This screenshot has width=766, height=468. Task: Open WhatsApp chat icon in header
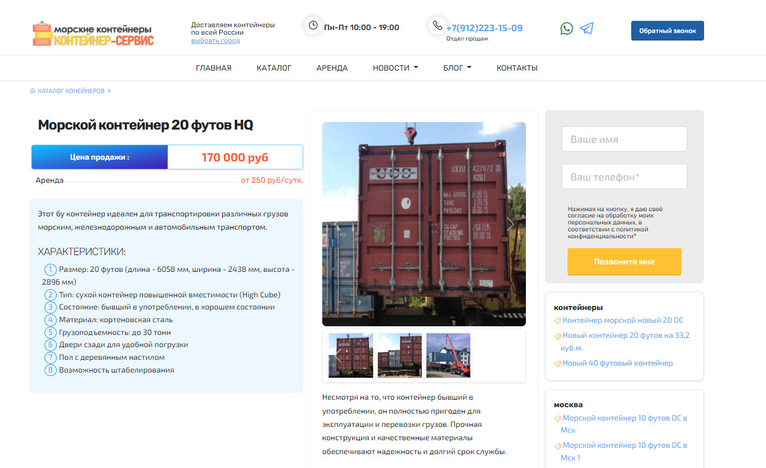(566, 28)
